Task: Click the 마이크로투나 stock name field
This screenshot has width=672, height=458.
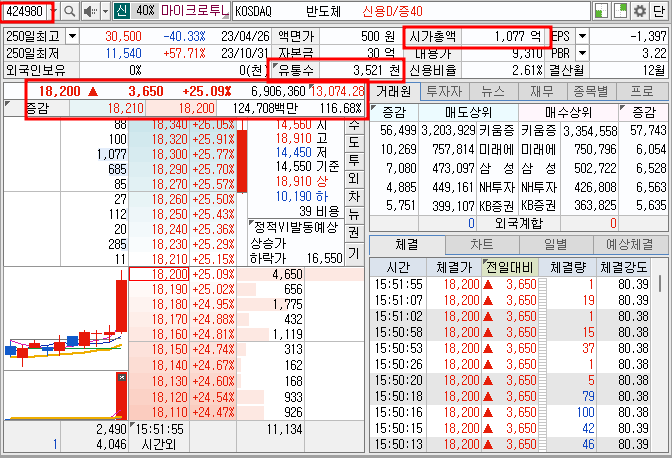Action: click(x=195, y=11)
